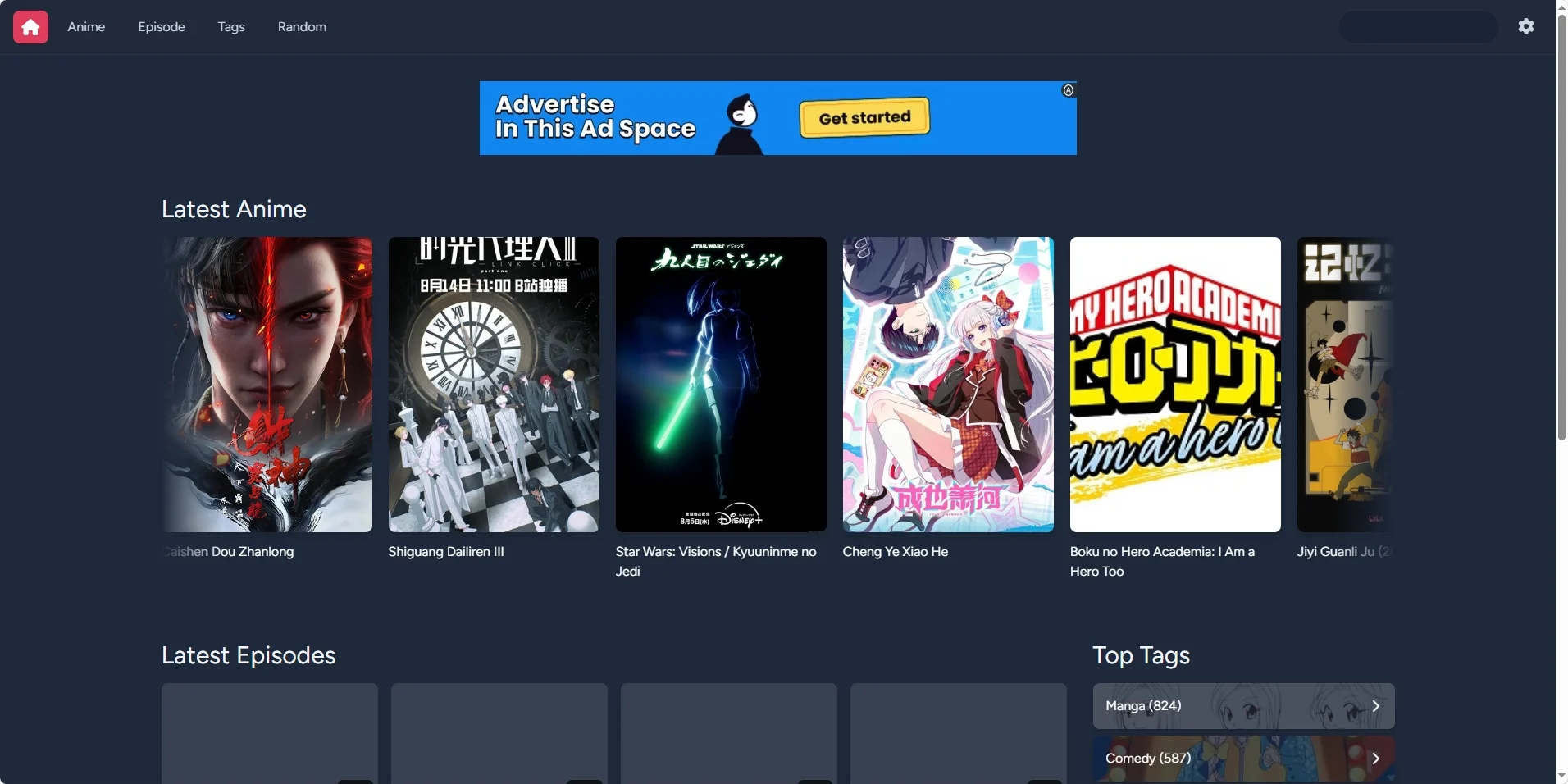Click the Cheng Ye Xiao He poster
The width and height of the screenshot is (1568, 784).
pyautogui.click(x=948, y=385)
